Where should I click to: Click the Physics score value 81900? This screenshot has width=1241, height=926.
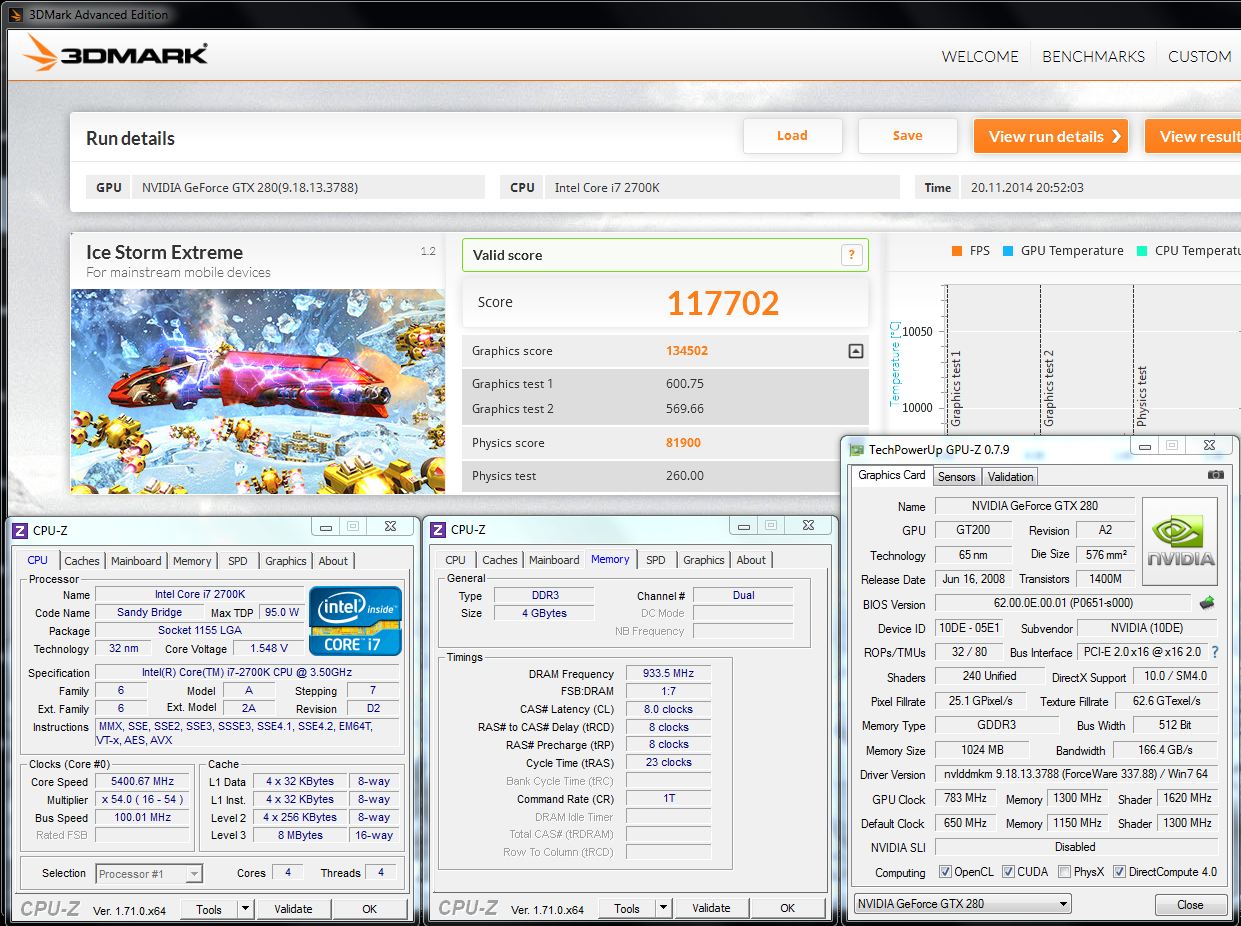[x=684, y=443]
